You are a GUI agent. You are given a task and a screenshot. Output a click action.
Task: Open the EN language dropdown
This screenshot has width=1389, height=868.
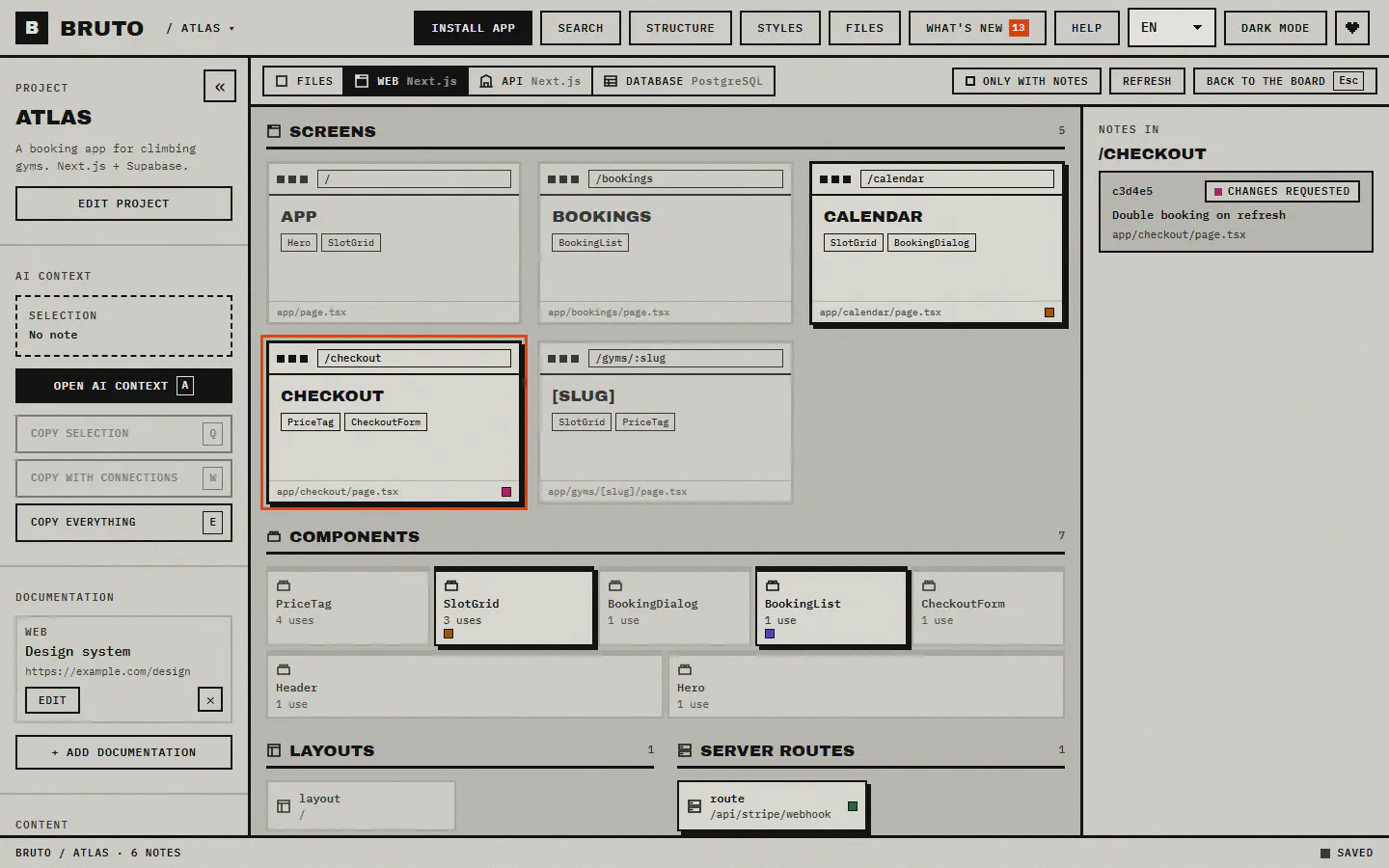[x=1171, y=28]
